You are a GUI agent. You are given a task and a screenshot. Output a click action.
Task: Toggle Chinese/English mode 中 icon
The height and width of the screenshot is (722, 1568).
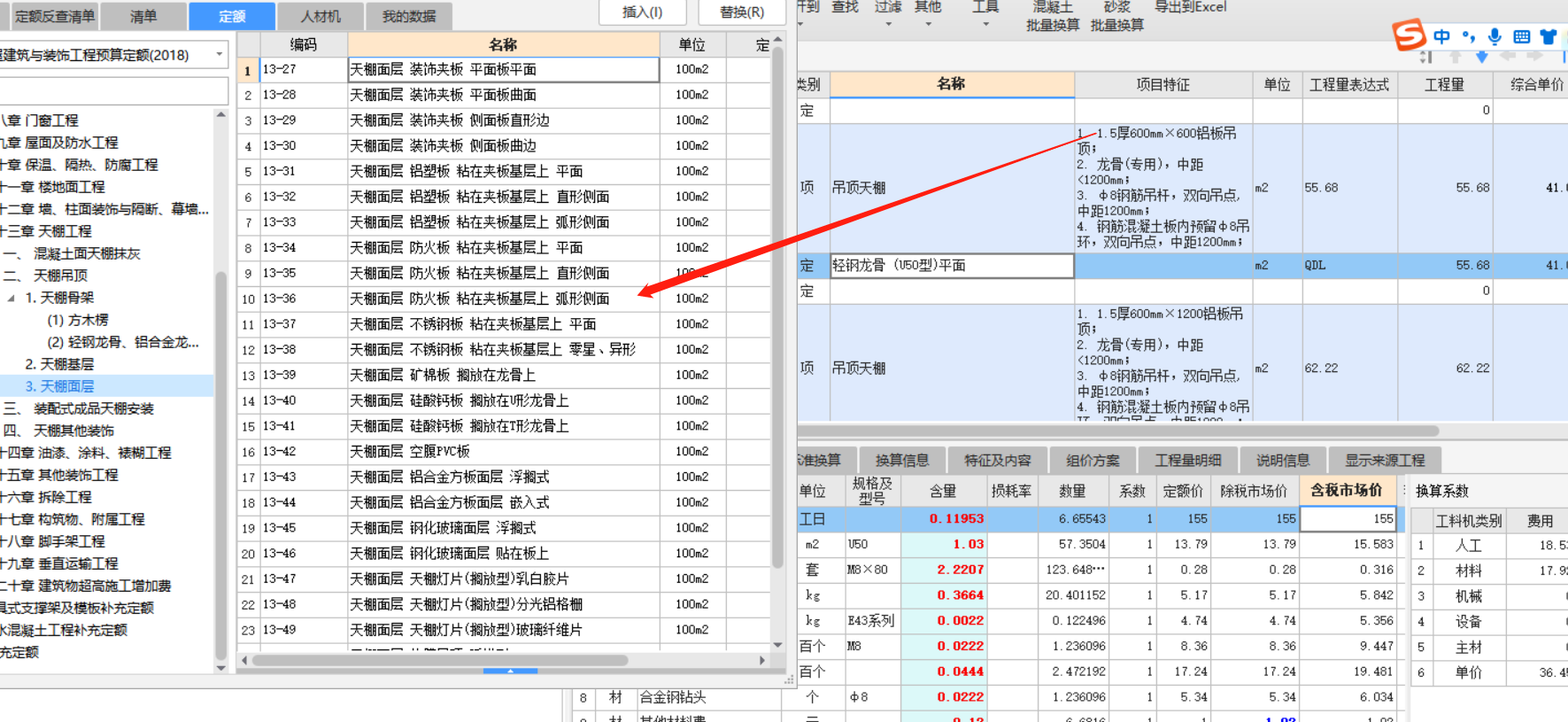click(1442, 36)
